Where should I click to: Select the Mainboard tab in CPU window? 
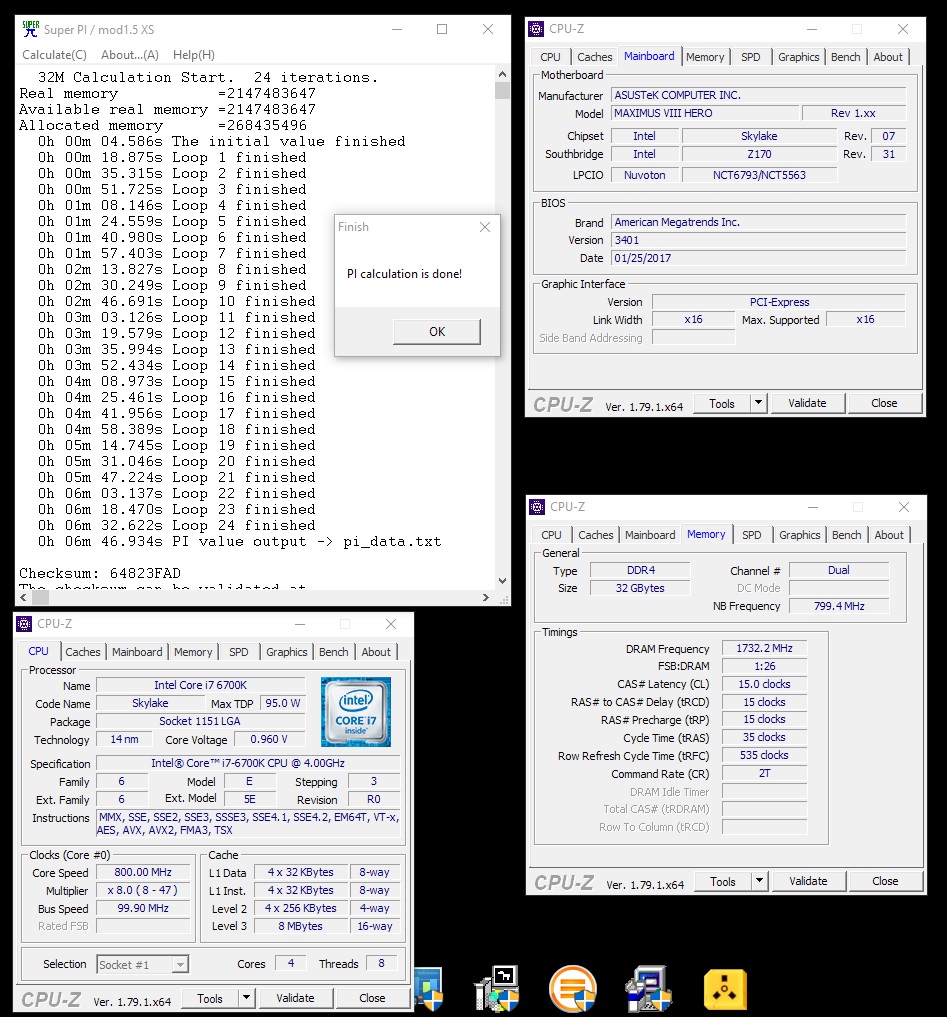coord(138,652)
